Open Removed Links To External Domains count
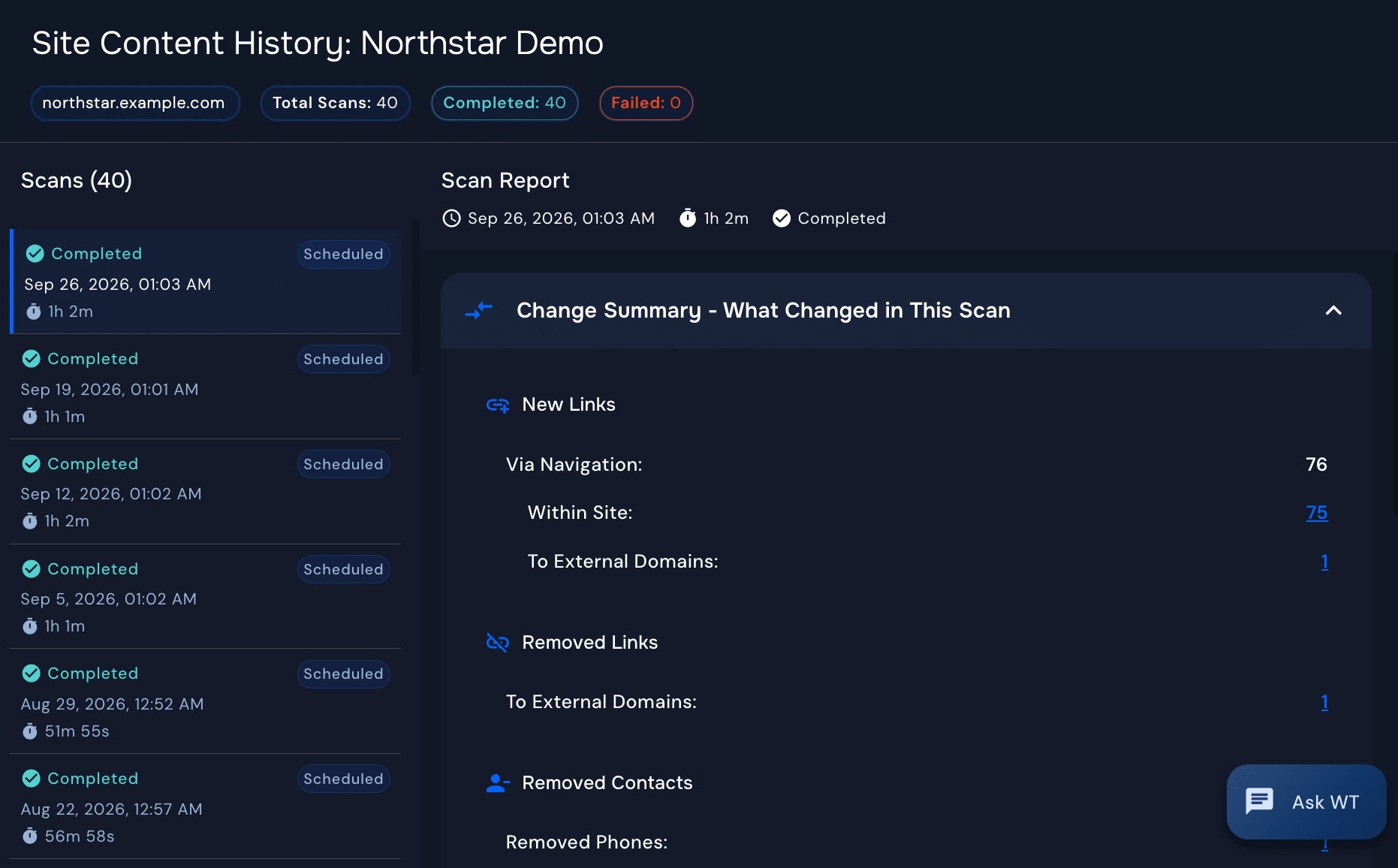1398x868 pixels. coord(1324,702)
